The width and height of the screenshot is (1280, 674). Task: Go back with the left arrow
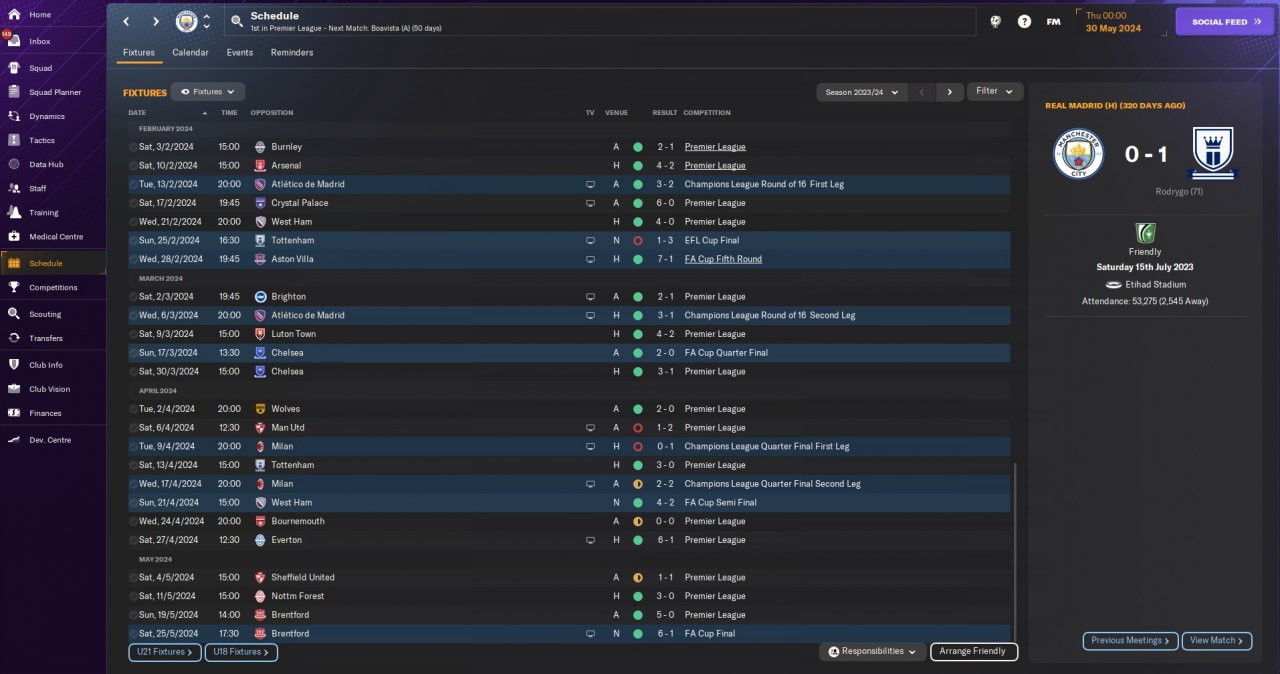click(x=126, y=21)
